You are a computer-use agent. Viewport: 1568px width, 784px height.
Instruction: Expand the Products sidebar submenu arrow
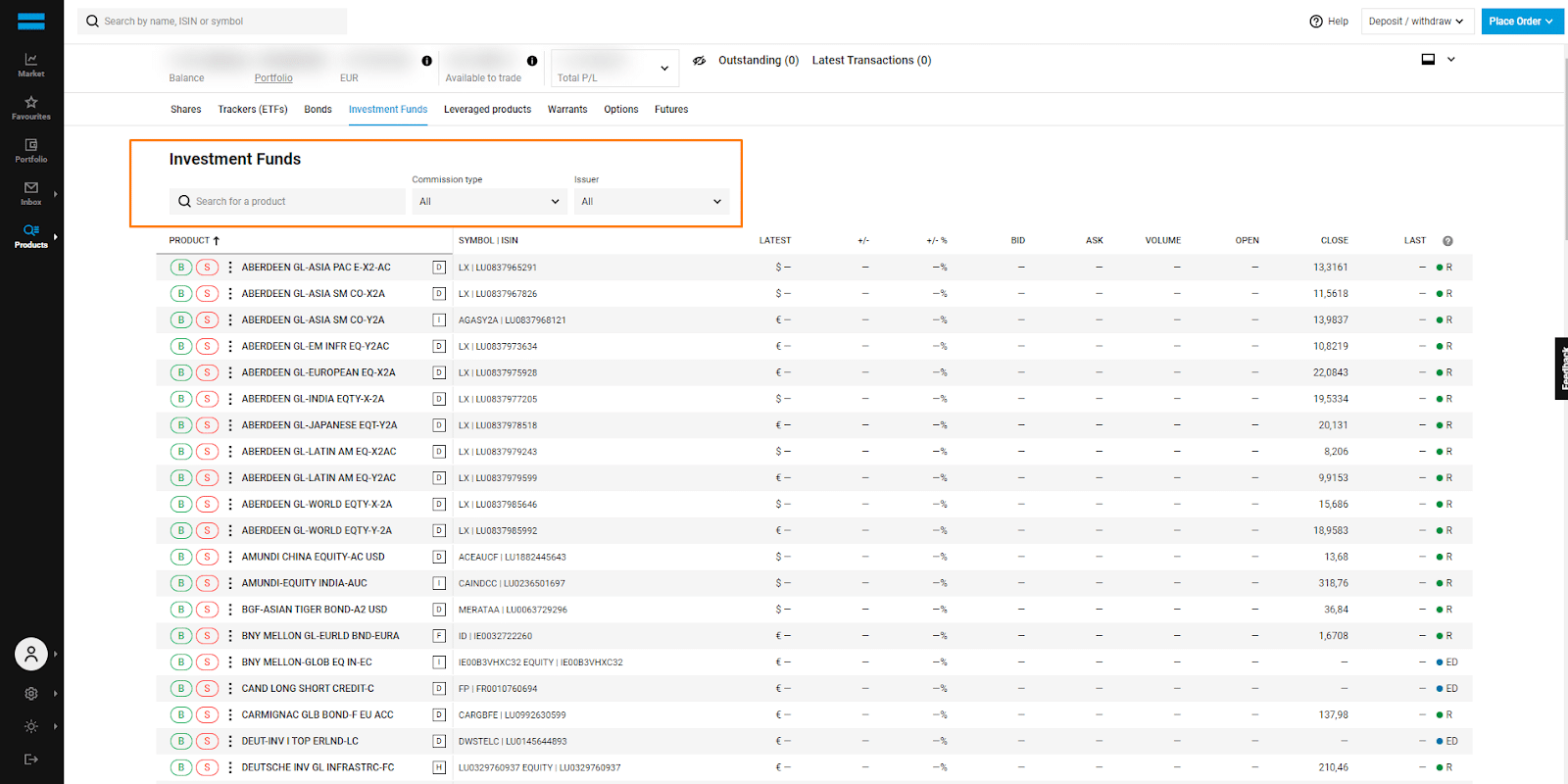tap(56, 236)
